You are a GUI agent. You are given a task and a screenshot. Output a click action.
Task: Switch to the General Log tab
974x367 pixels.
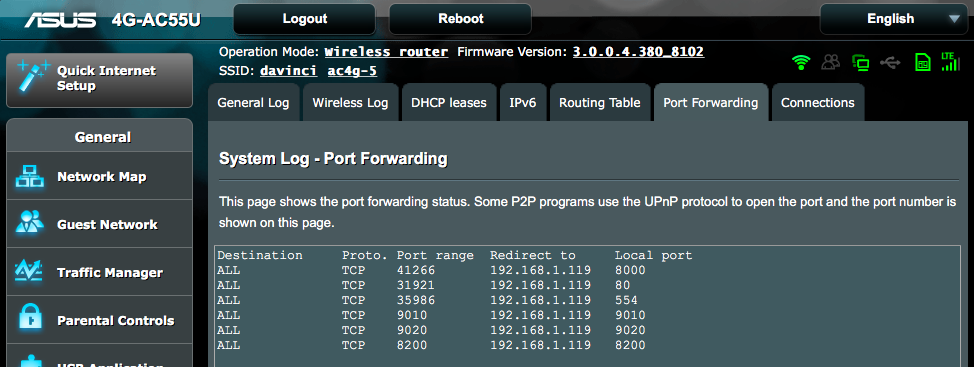tap(253, 102)
